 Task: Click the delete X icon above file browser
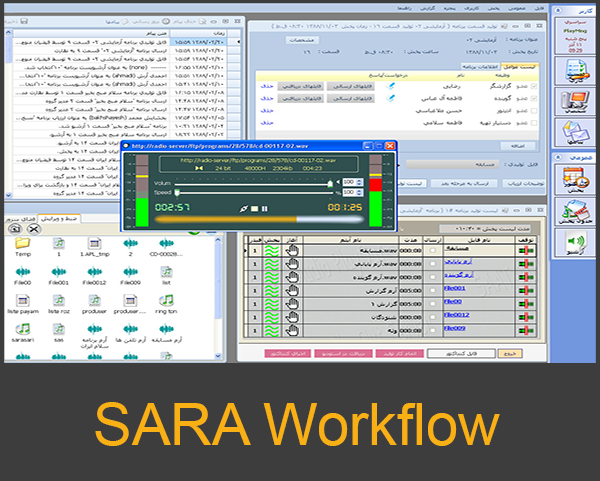[33, 228]
